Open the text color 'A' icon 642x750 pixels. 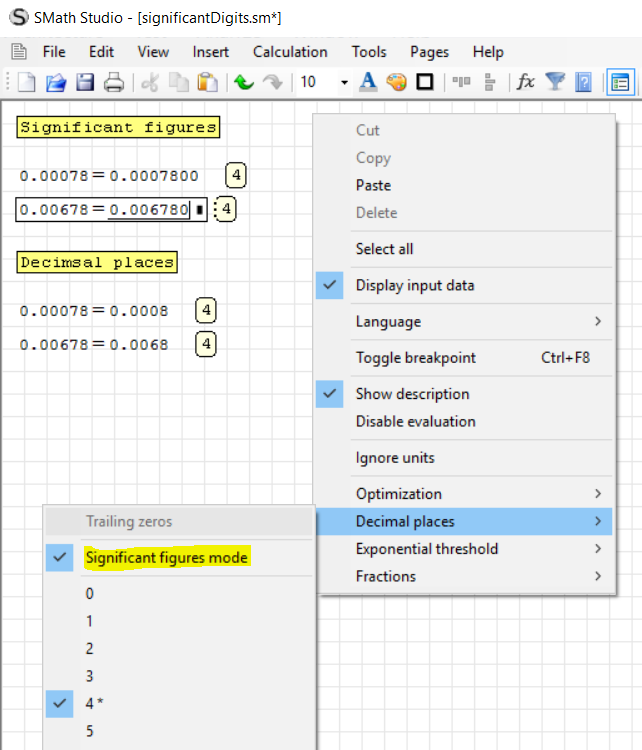[368, 82]
